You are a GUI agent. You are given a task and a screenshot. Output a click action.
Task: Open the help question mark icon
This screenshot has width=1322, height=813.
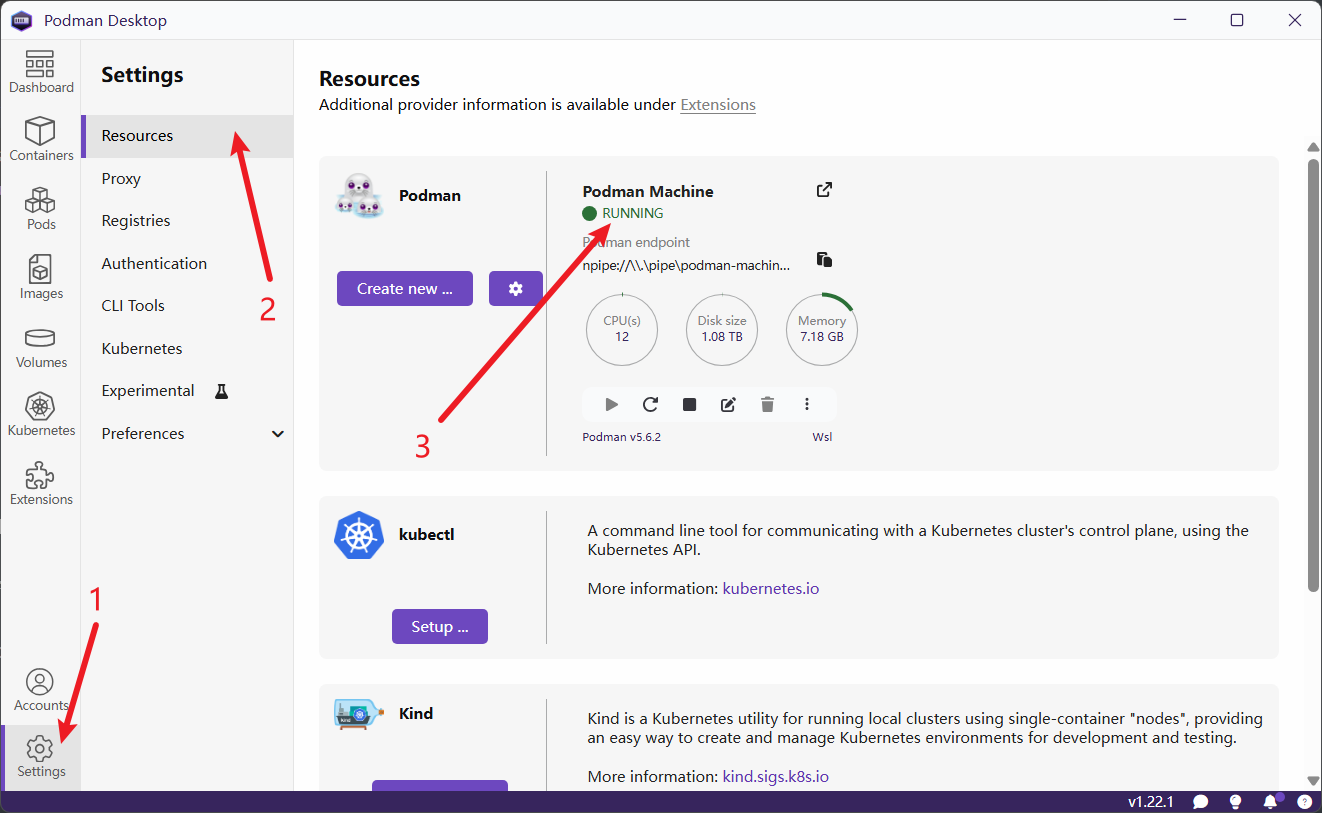[x=1304, y=802]
